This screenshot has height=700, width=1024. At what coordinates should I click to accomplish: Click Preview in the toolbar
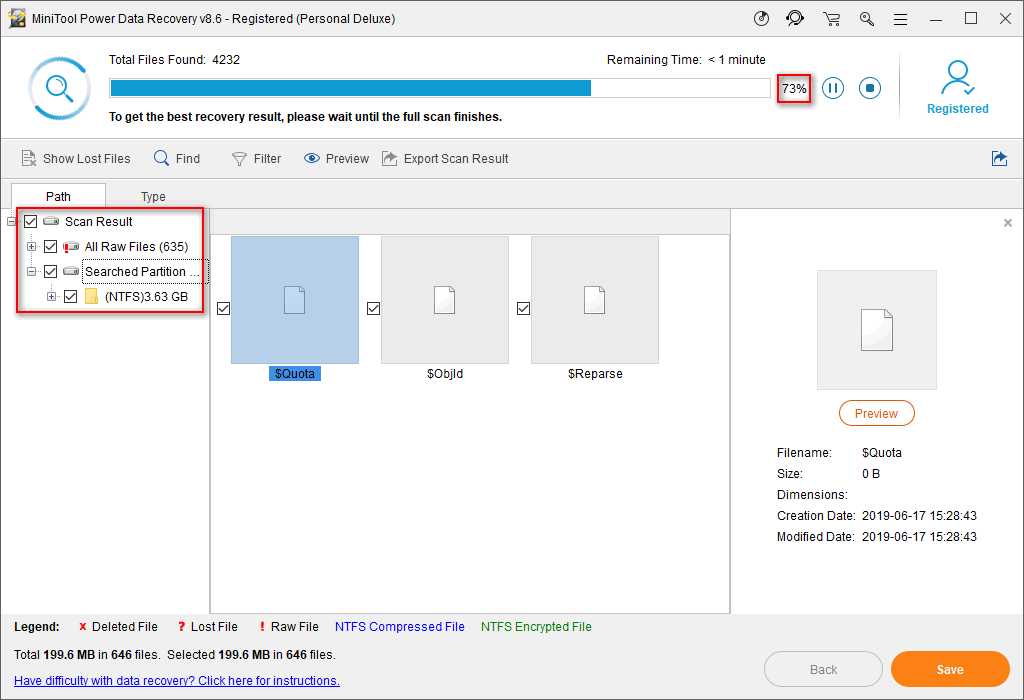336,159
